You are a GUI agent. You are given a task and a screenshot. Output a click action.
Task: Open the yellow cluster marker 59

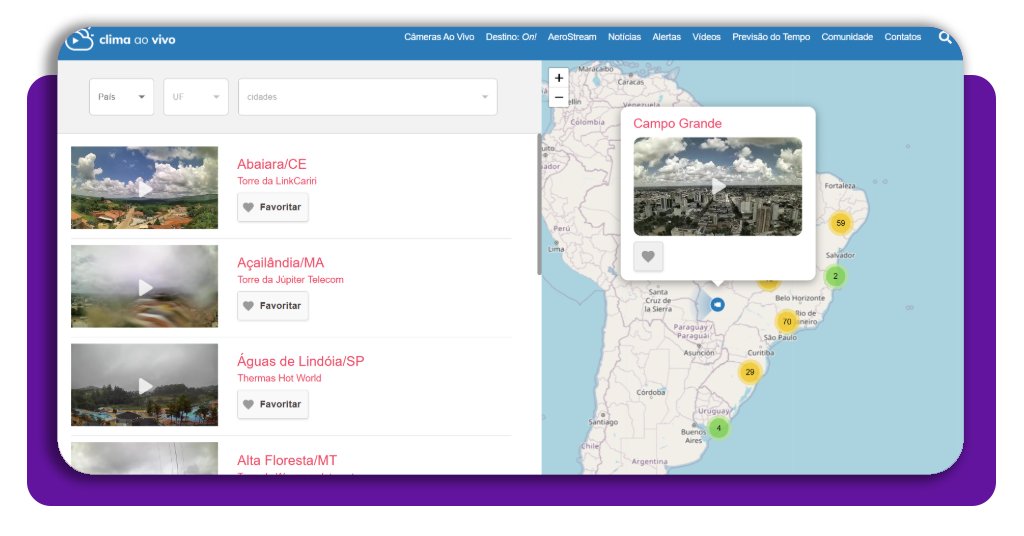tap(840, 223)
